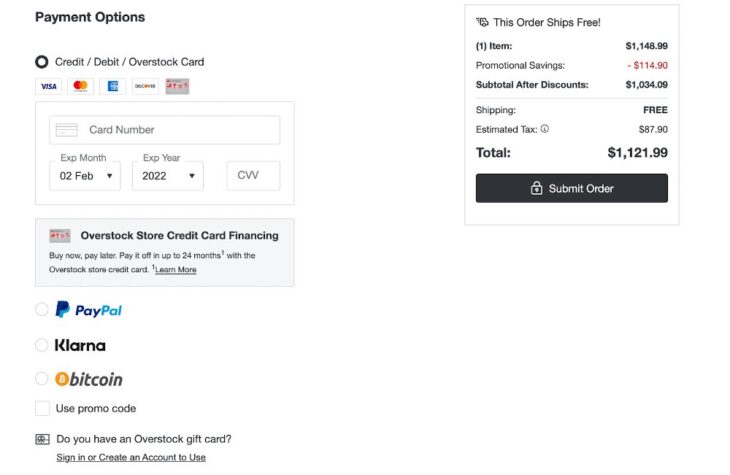Click the Overstock store card icon
Viewport: 730px width, 475px height.
click(177, 86)
